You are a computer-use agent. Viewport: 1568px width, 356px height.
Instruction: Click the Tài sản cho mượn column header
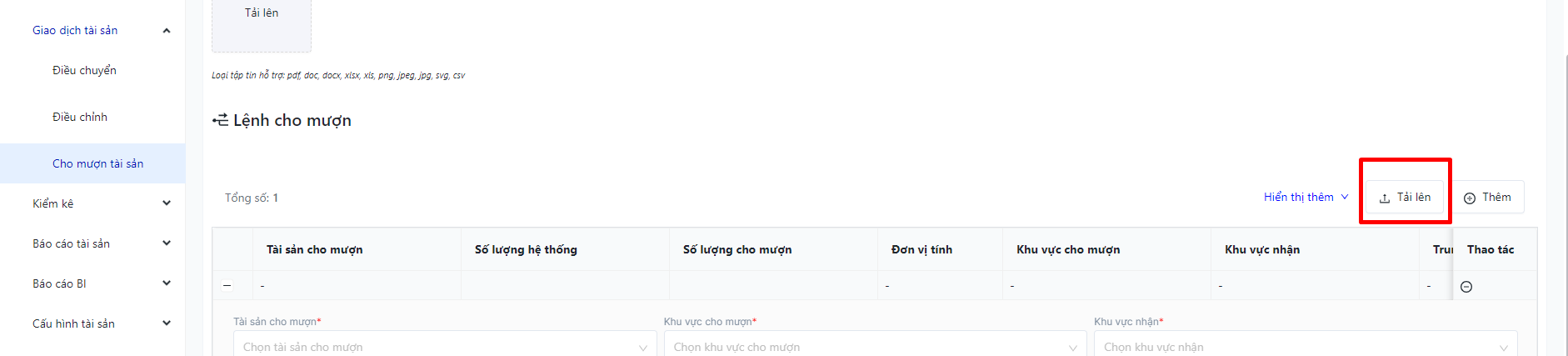[x=314, y=250]
